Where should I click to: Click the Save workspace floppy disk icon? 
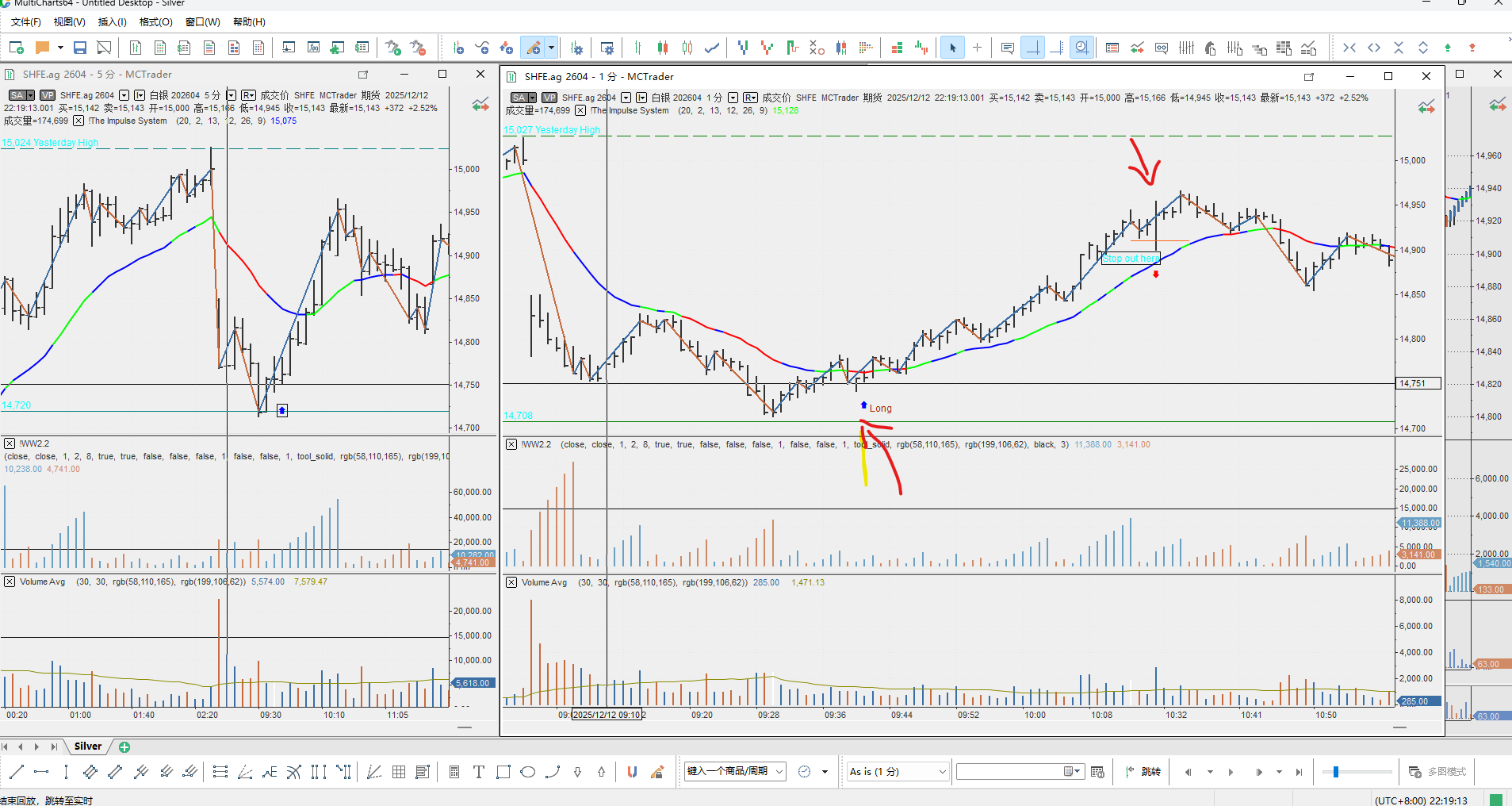click(x=80, y=48)
